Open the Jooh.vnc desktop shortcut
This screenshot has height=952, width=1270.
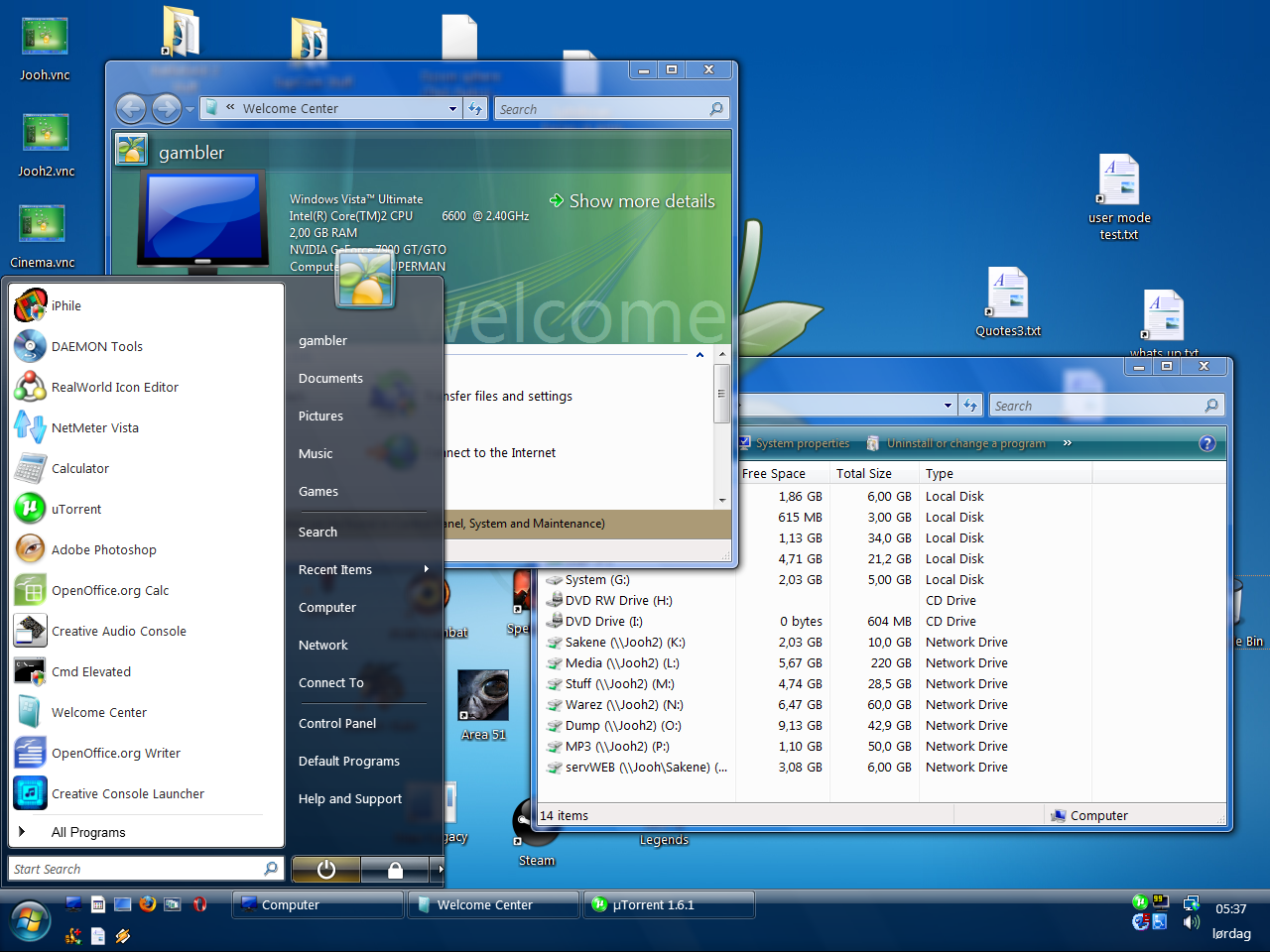[x=45, y=48]
